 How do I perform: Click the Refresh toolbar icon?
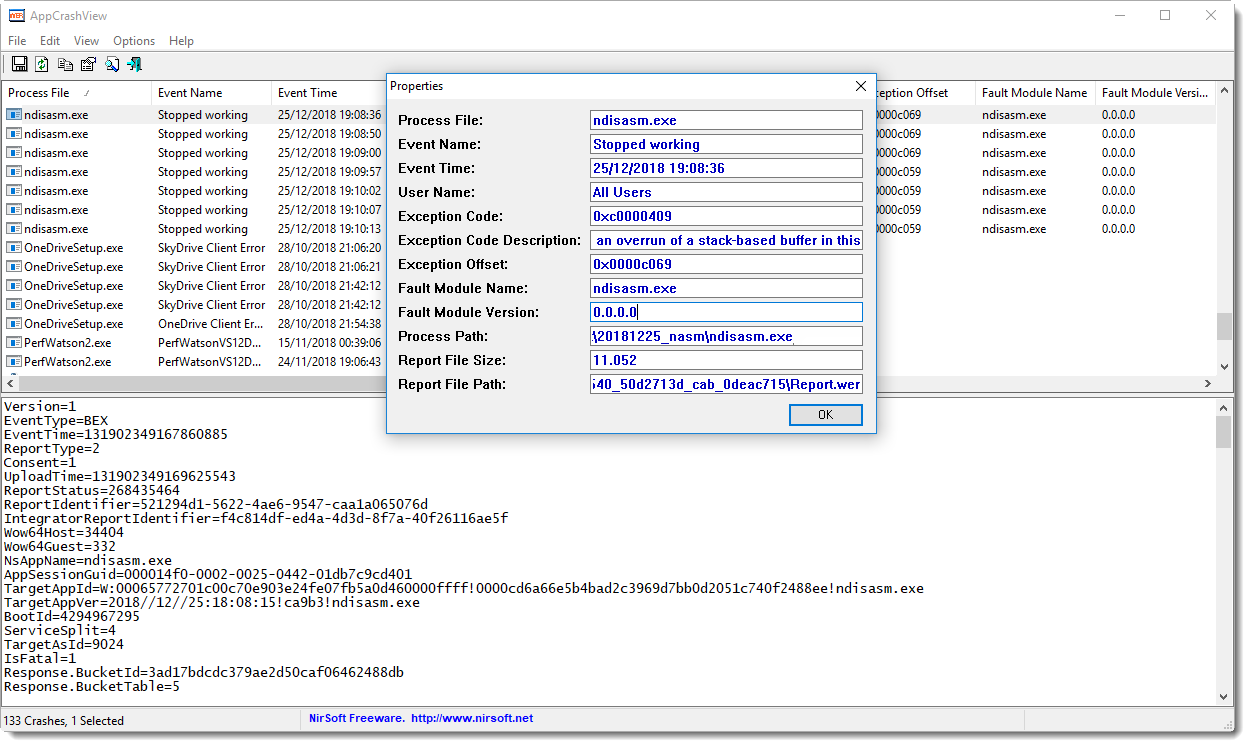point(42,64)
